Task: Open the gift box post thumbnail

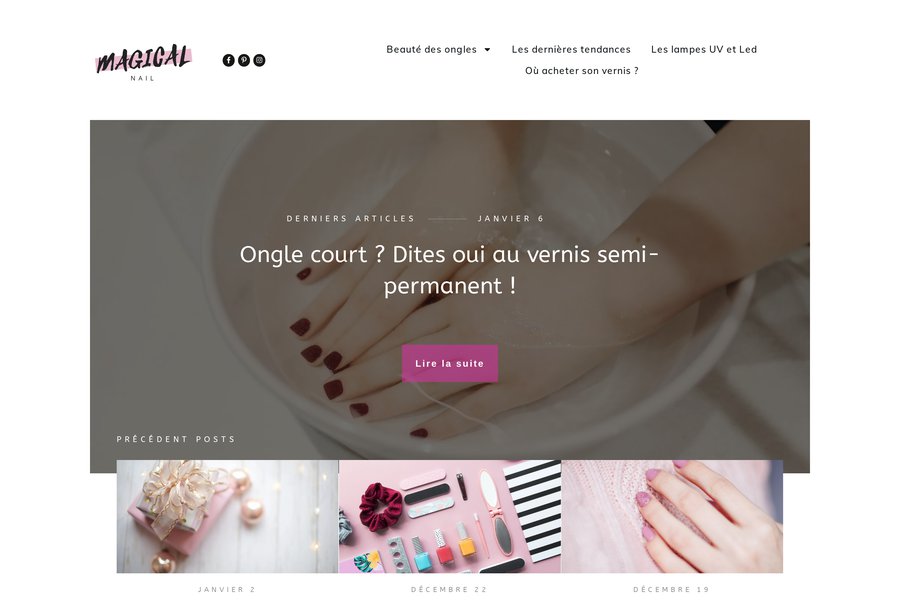Action: pyautogui.click(x=227, y=516)
